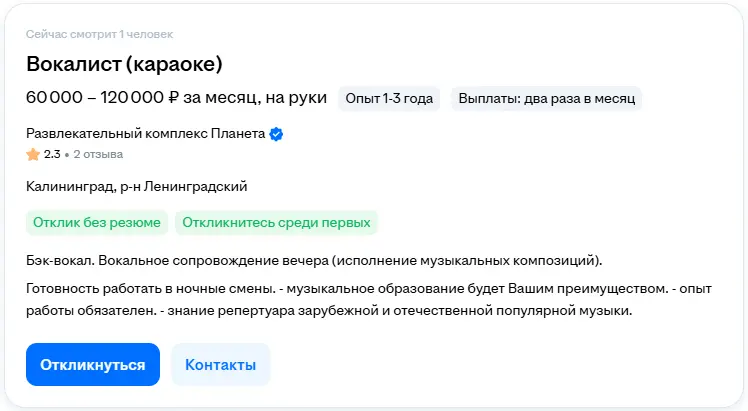Click the Контакты button
The image size is (748, 411).
click(x=220, y=365)
